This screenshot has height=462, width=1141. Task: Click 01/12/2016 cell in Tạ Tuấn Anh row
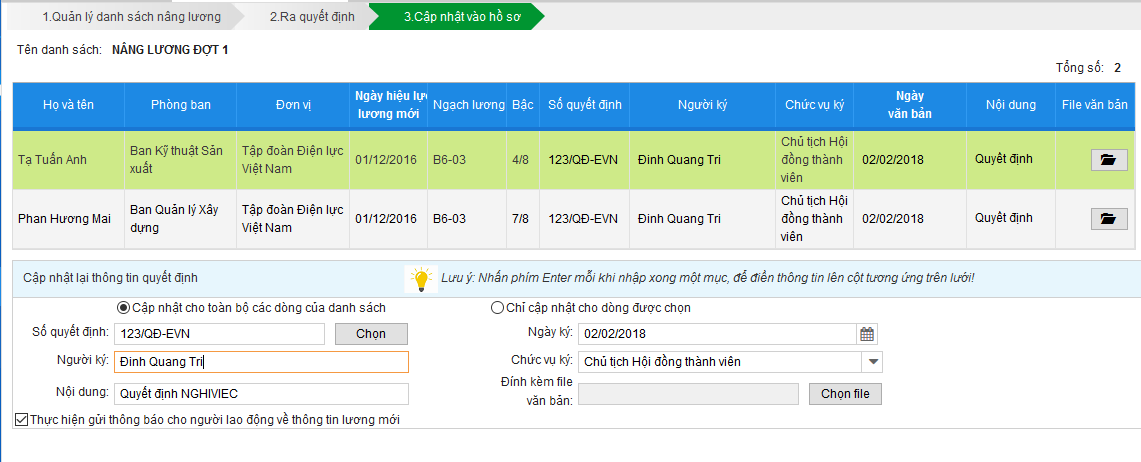pyautogui.click(x=389, y=159)
